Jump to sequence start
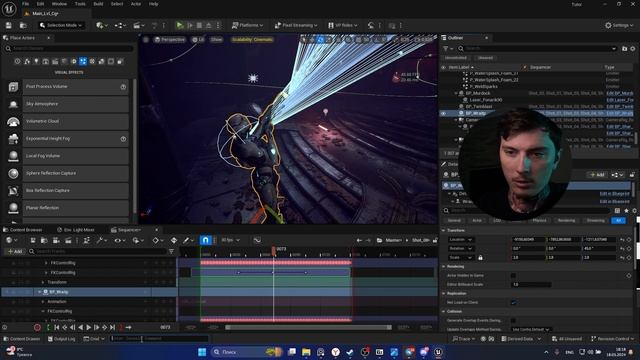The image size is (640, 360). 57,327
